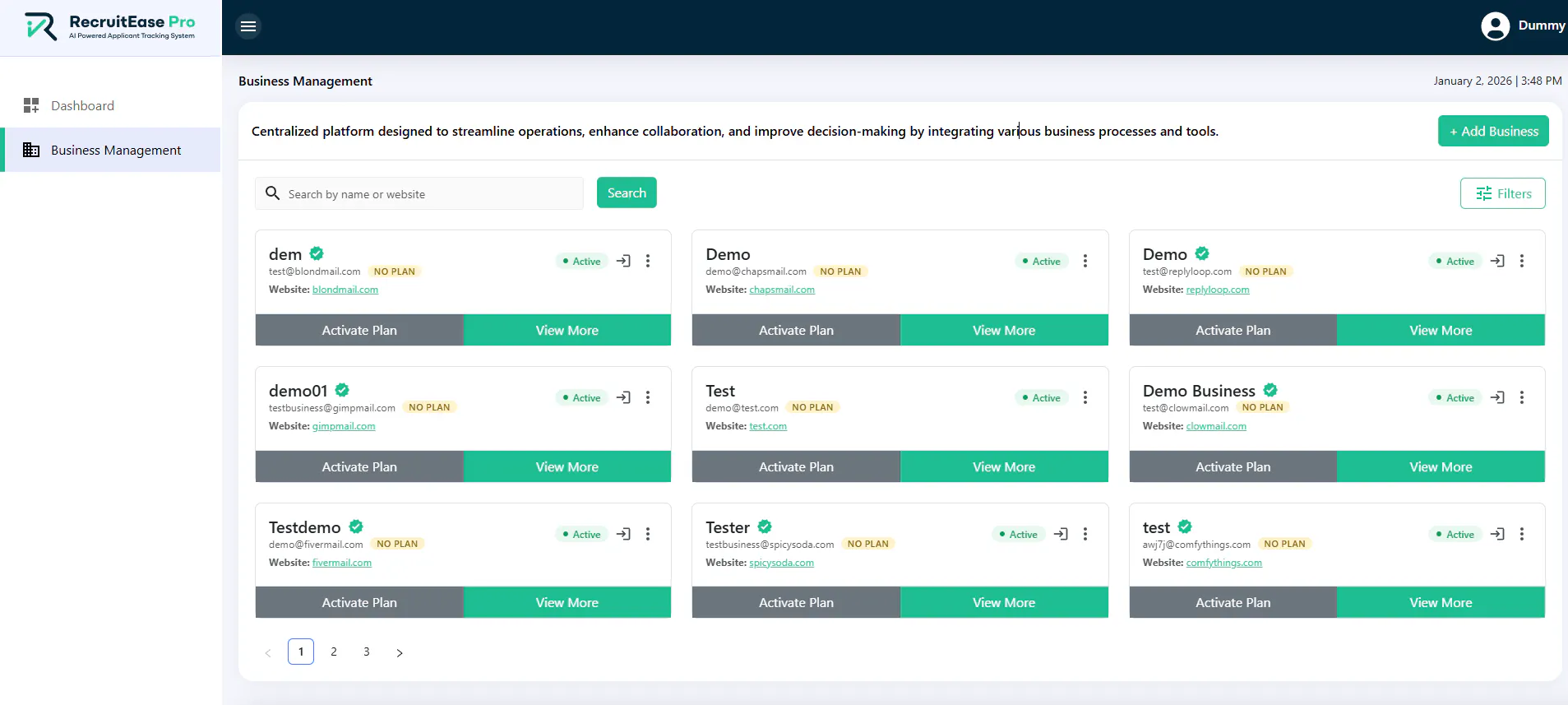Open three-dot menu on dem card

pyautogui.click(x=648, y=261)
